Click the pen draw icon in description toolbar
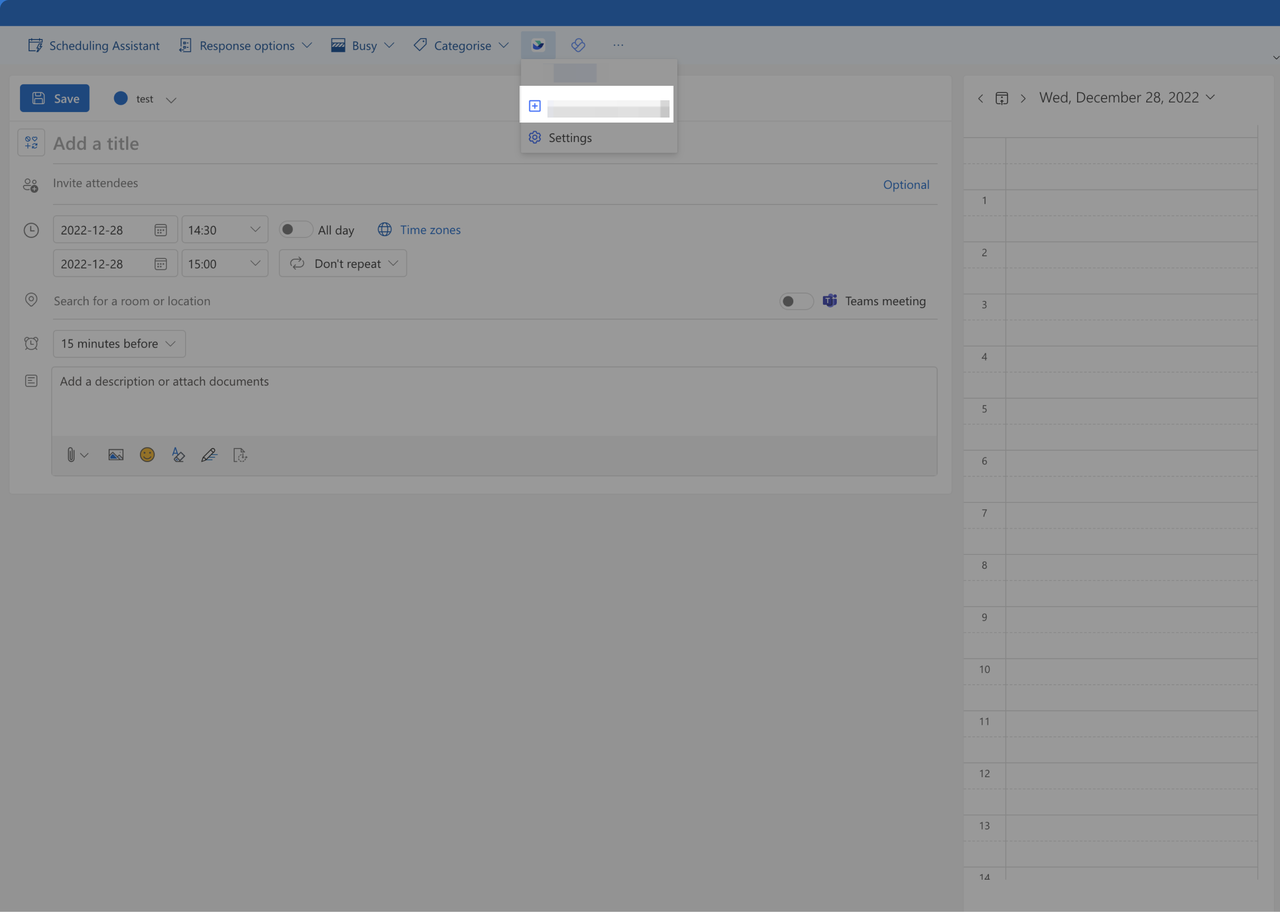 tap(209, 455)
